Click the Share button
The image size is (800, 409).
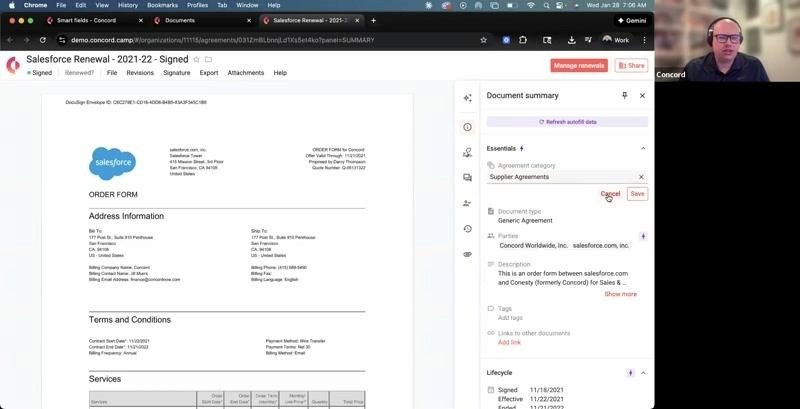[x=631, y=65]
